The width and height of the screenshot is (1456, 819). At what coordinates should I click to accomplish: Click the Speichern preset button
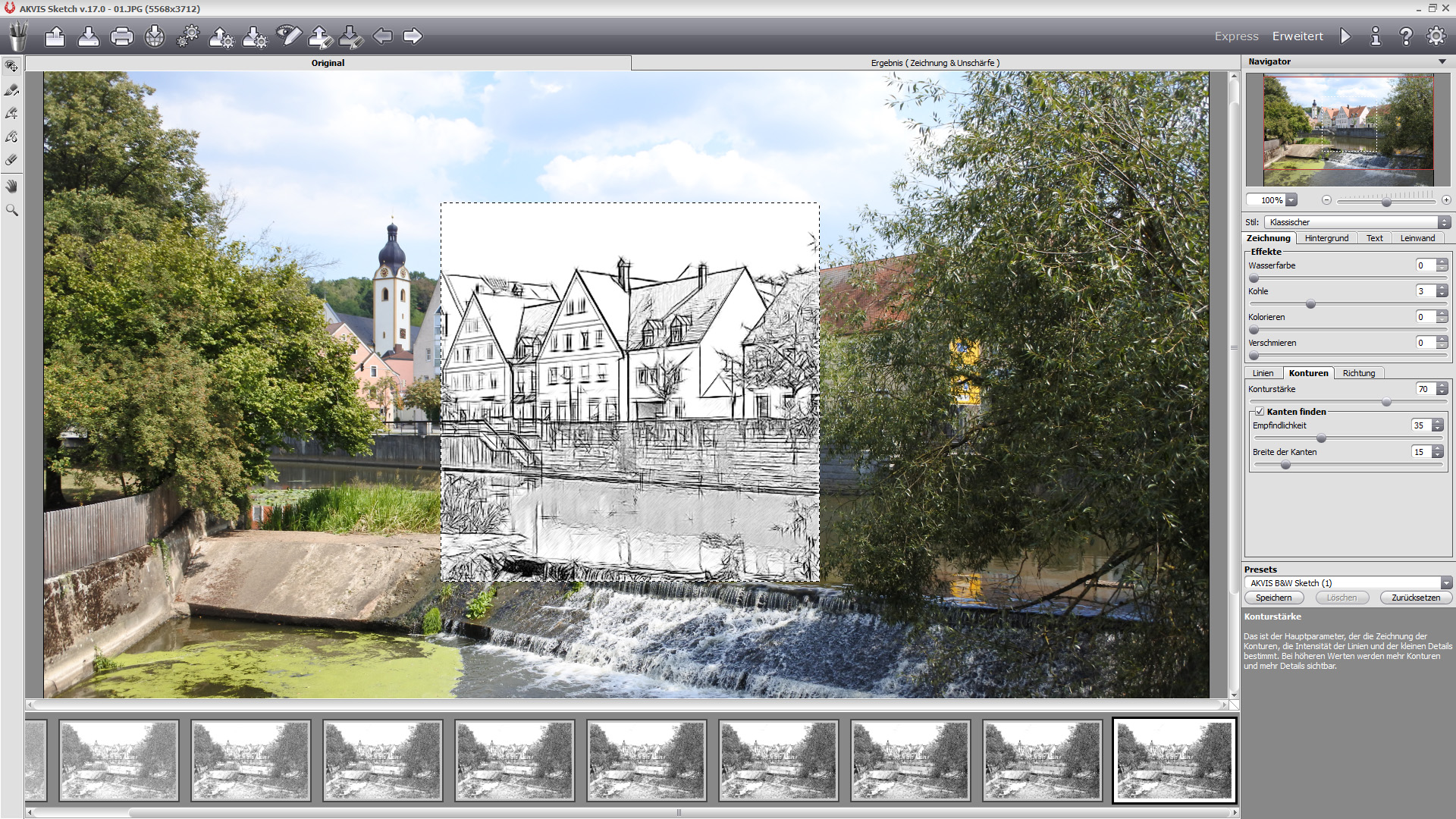1273,598
